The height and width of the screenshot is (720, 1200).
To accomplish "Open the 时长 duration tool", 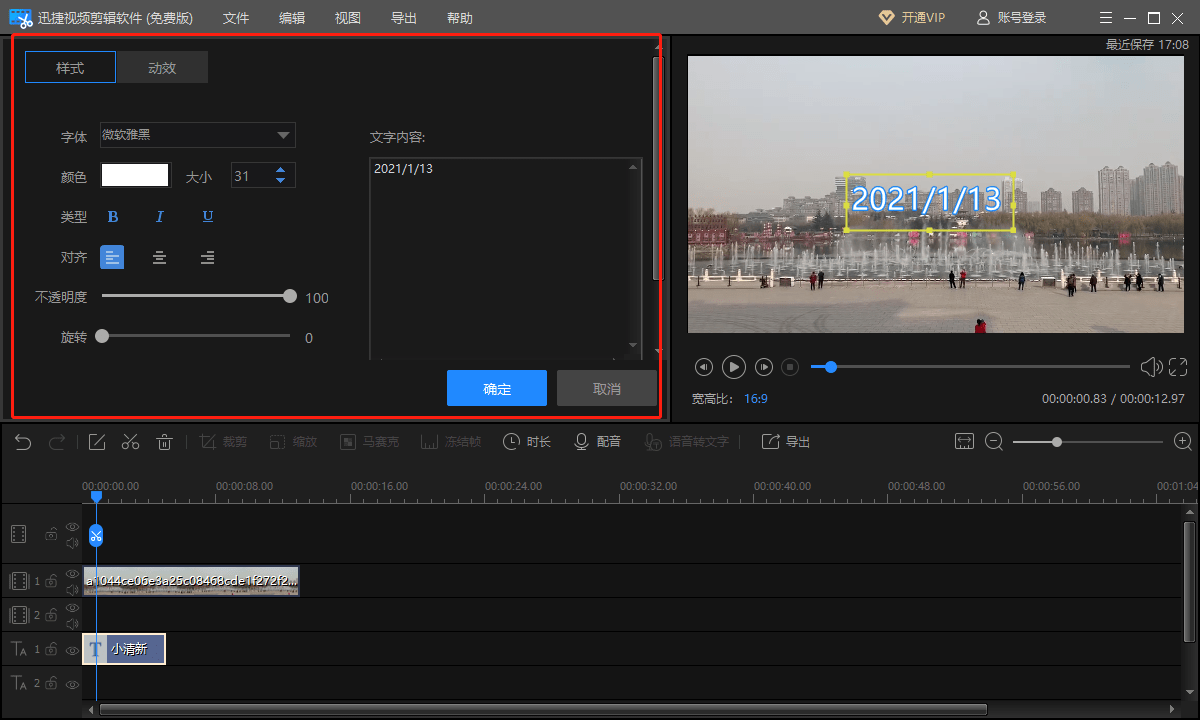I will pyautogui.click(x=526, y=442).
